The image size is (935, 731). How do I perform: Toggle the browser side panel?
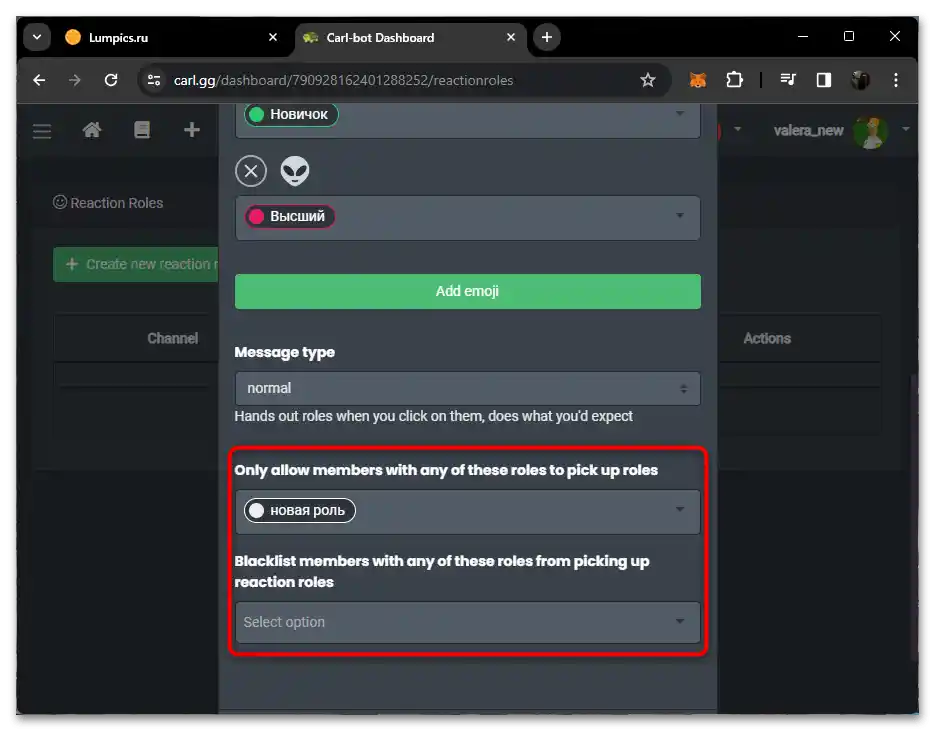823,80
